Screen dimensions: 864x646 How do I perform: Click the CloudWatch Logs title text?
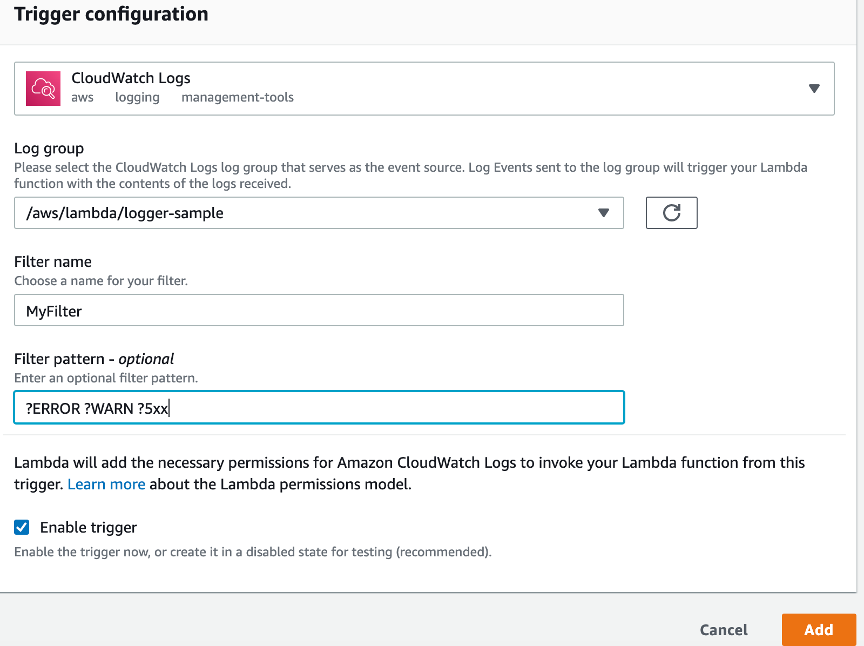click(131, 78)
